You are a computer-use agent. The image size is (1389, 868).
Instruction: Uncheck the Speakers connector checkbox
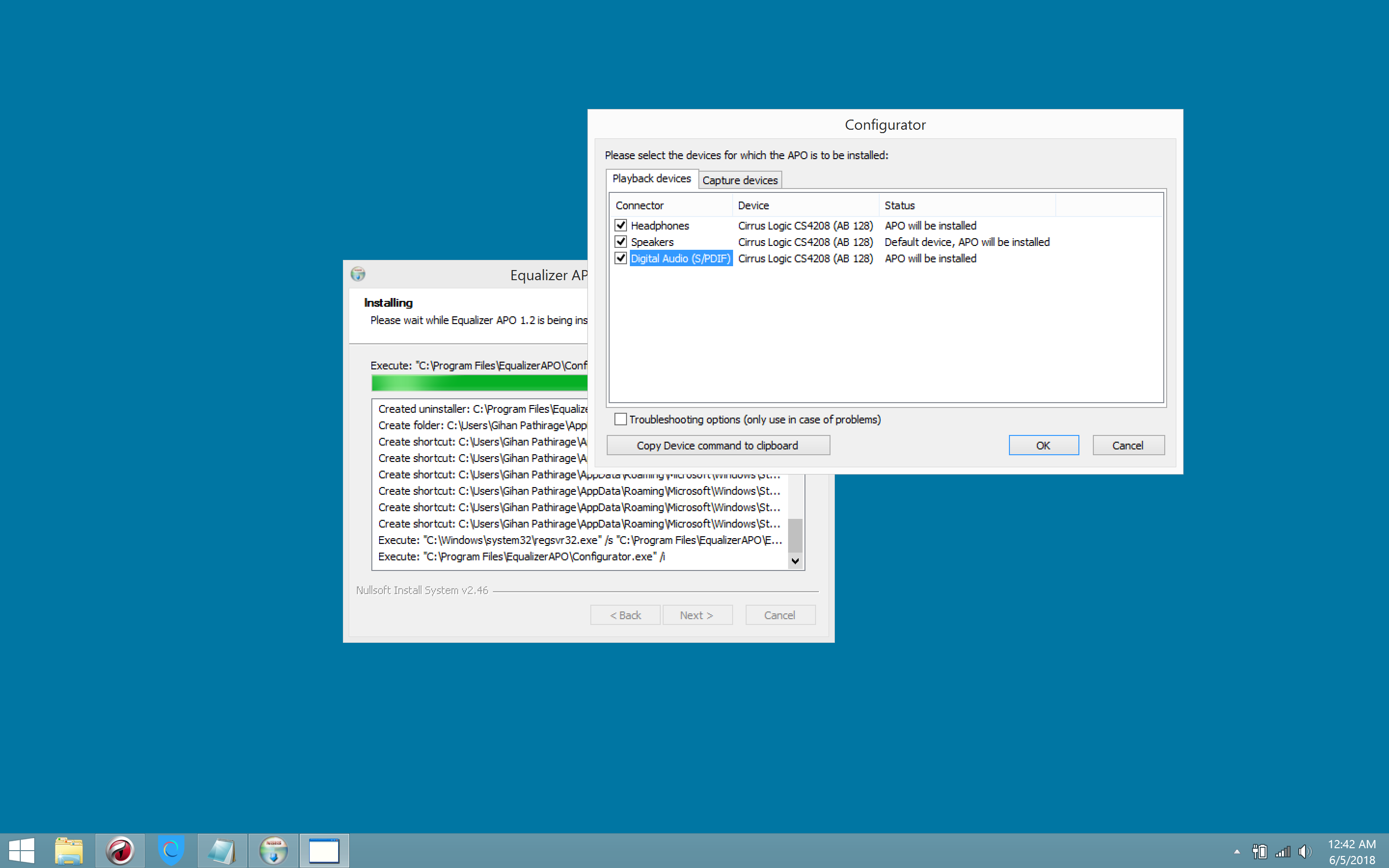pos(620,242)
